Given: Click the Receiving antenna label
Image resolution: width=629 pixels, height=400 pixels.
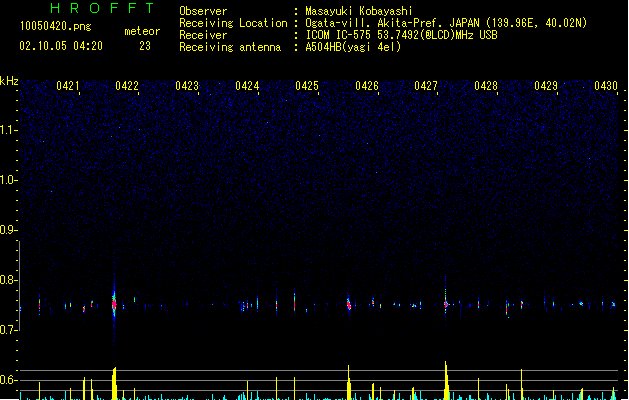Looking at the screenshot, I should tap(230, 47).
